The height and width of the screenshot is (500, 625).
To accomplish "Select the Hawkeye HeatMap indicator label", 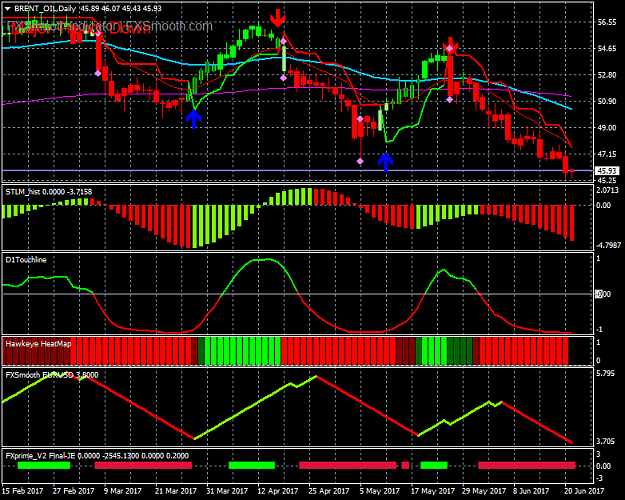I will (38, 344).
